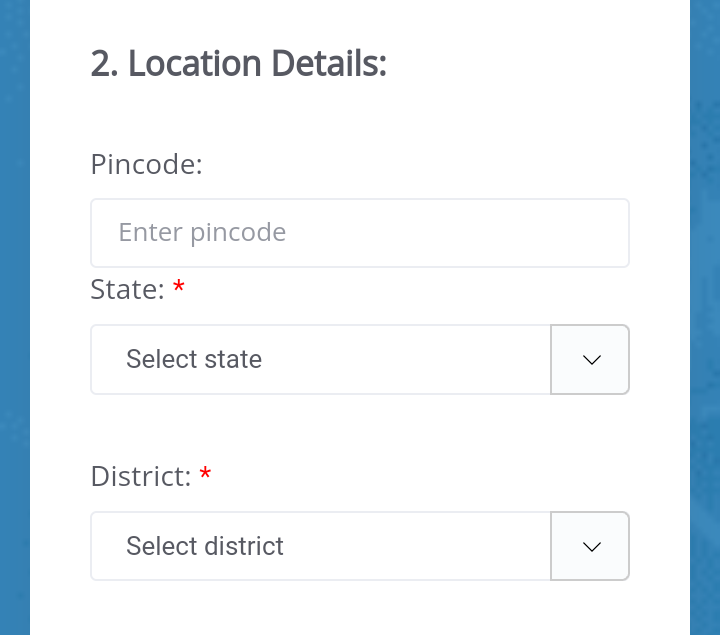This screenshot has width=720, height=635.
Task: Click blank form area below District dropdown
Action: point(360,608)
